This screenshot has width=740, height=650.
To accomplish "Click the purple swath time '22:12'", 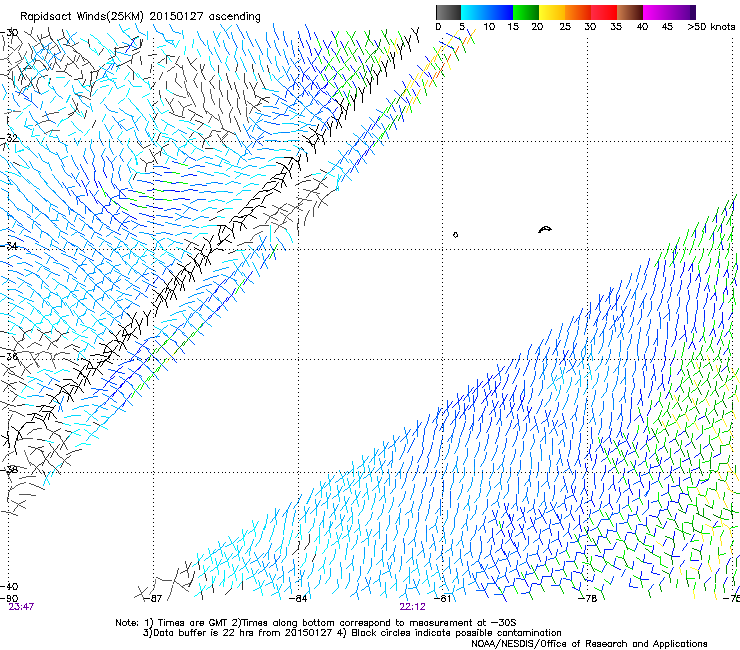I will (412, 607).
